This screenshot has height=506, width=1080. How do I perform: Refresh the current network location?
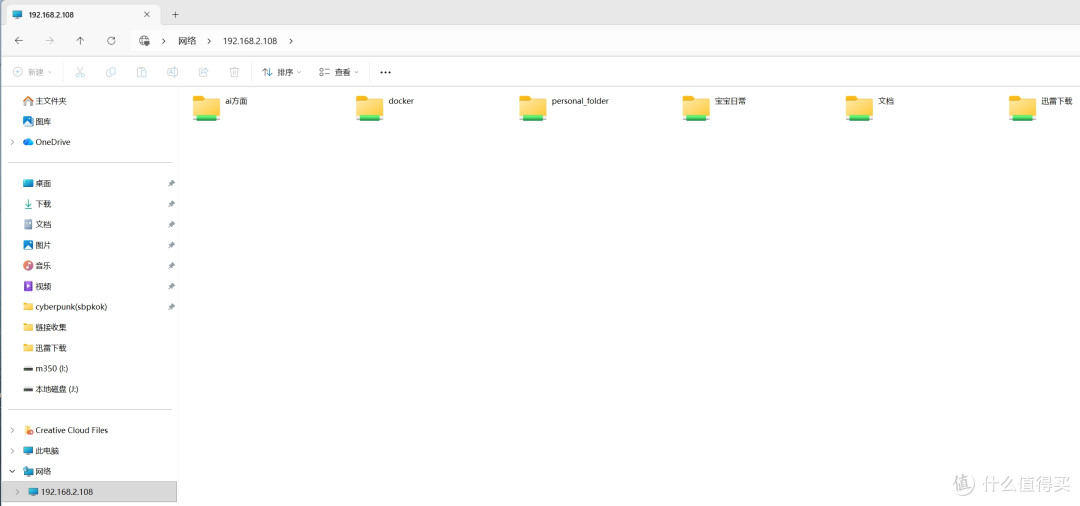111,41
